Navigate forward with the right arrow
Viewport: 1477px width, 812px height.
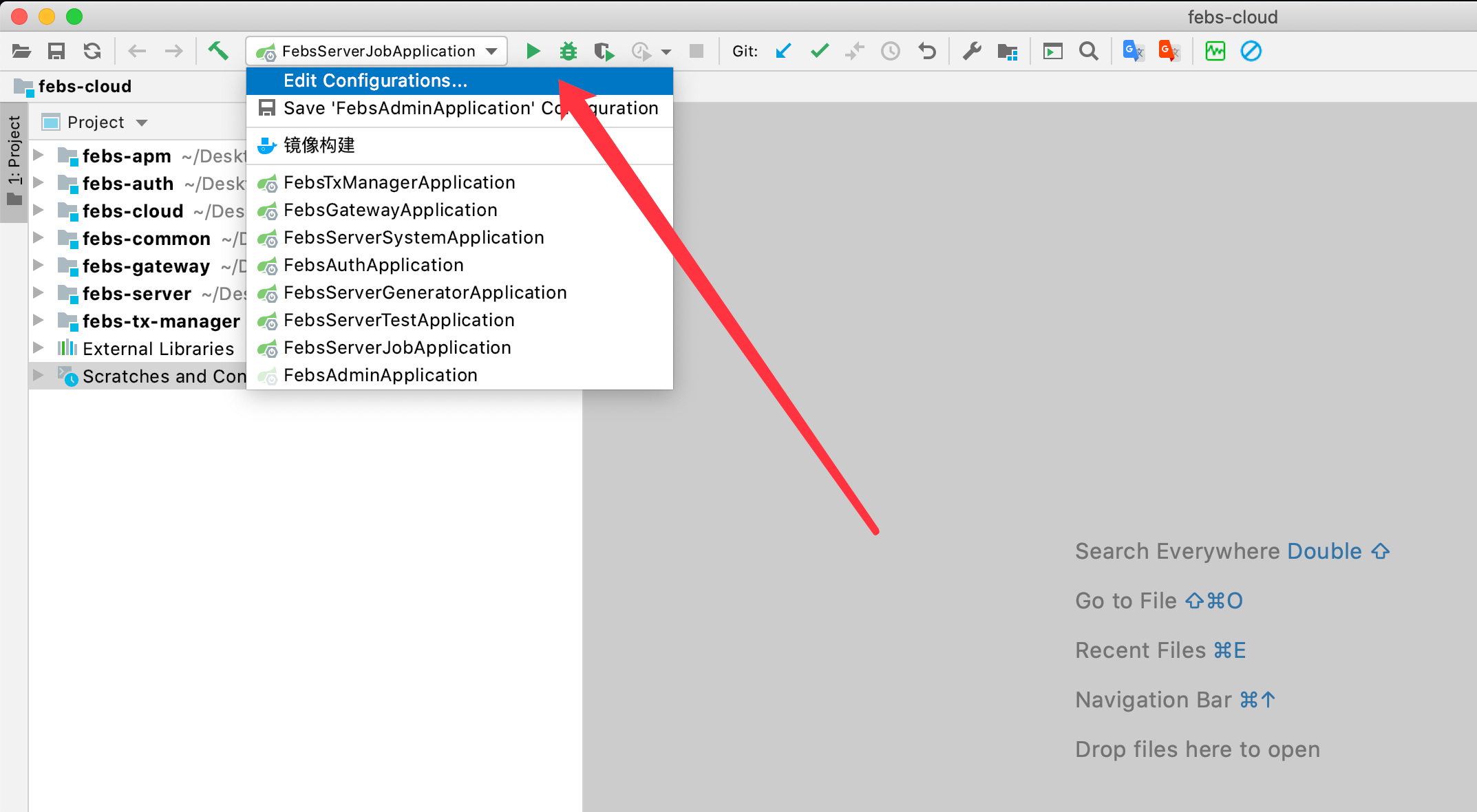(x=174, y=51)
